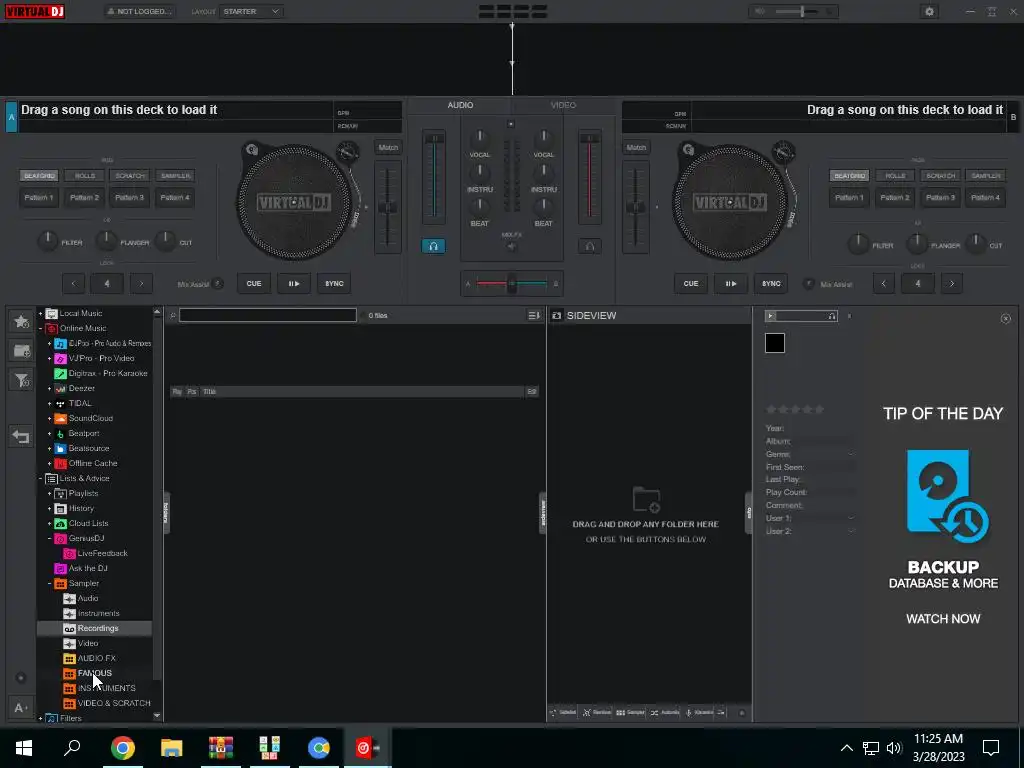Screen dimensions: 1024x768
Task: Select SAMPLER pad mode on deck B
Action: (985, 176)
